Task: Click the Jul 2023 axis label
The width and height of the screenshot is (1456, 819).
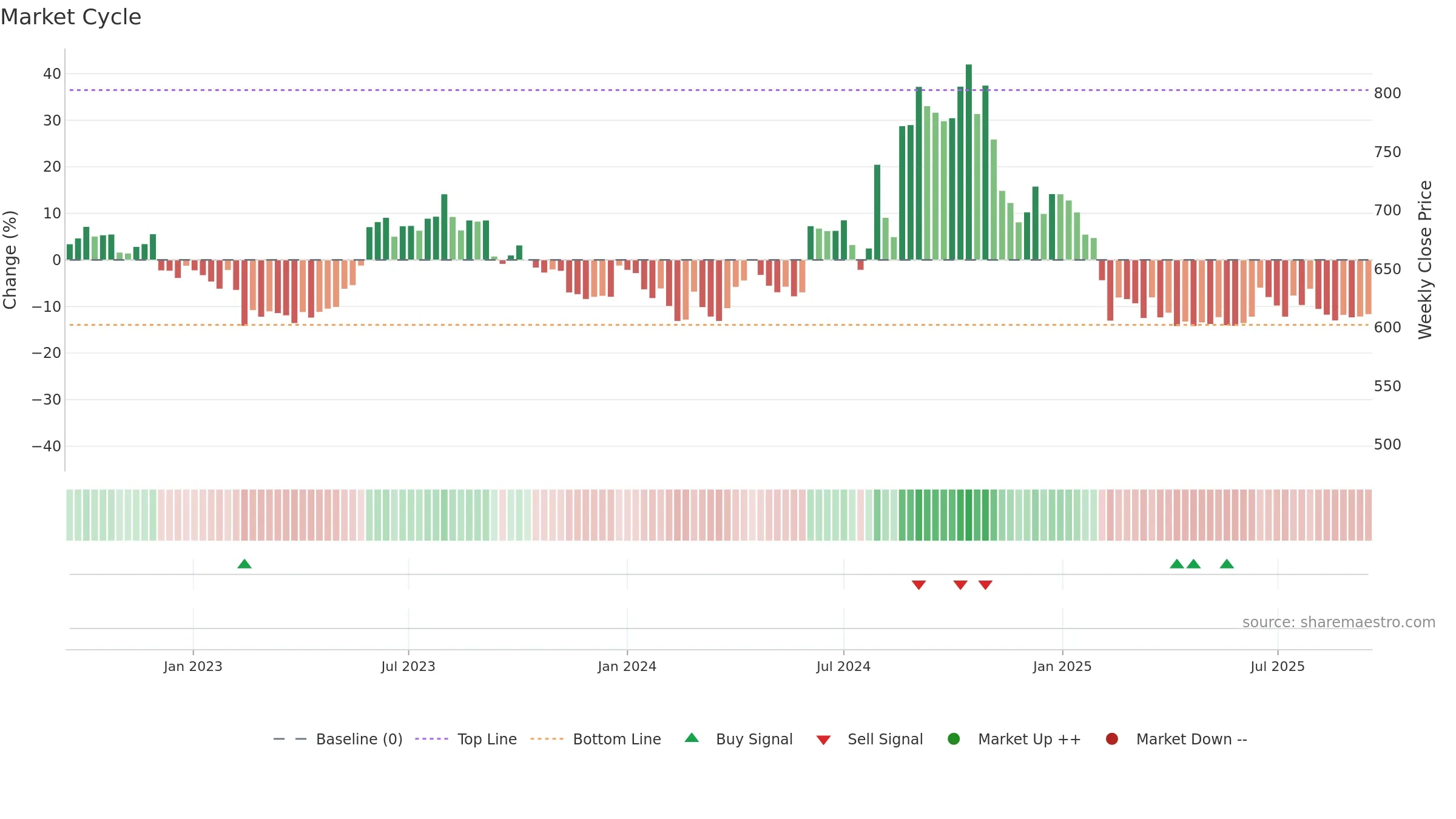Action: [408, 666]
